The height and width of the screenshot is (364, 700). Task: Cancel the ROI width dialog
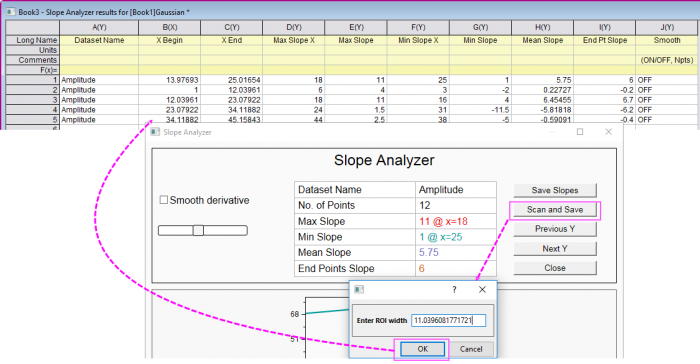(x=471, y=349)
